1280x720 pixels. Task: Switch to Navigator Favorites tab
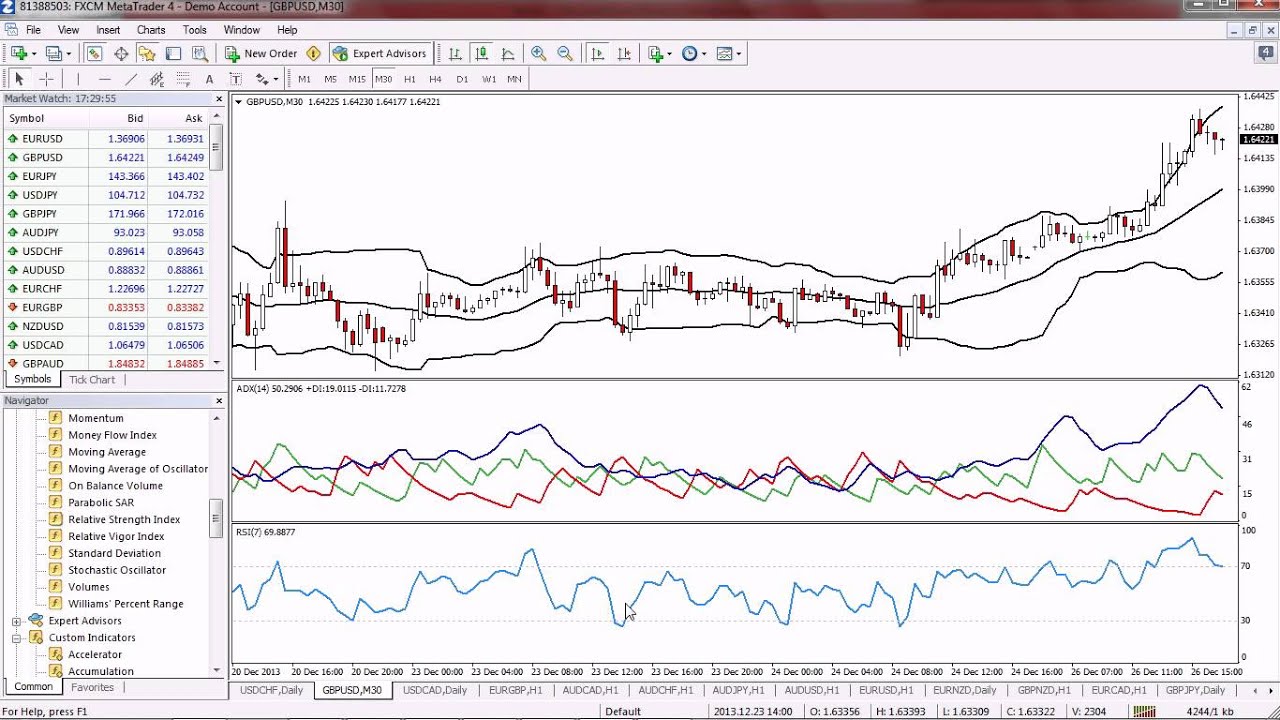[x=92, y=688]
